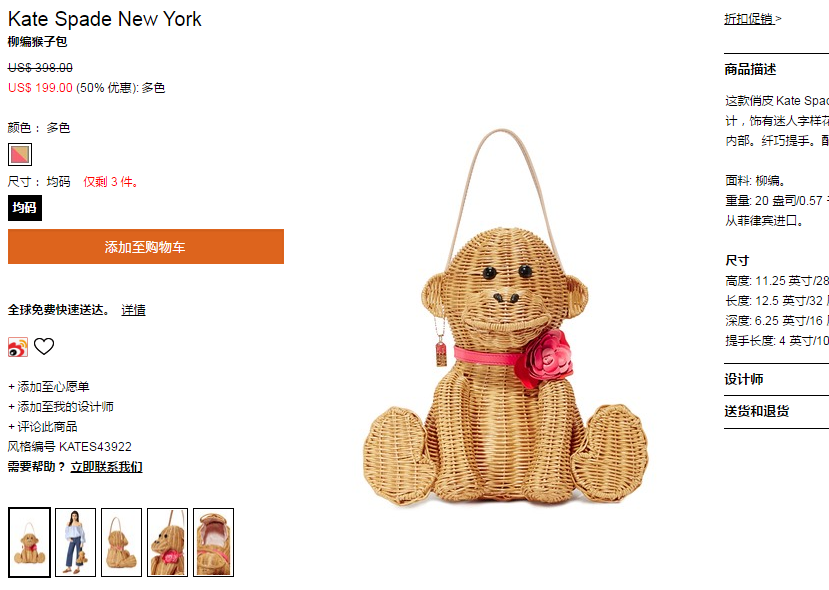
Task: Select the multicolor swatch
Action: (x=20, y=154)
